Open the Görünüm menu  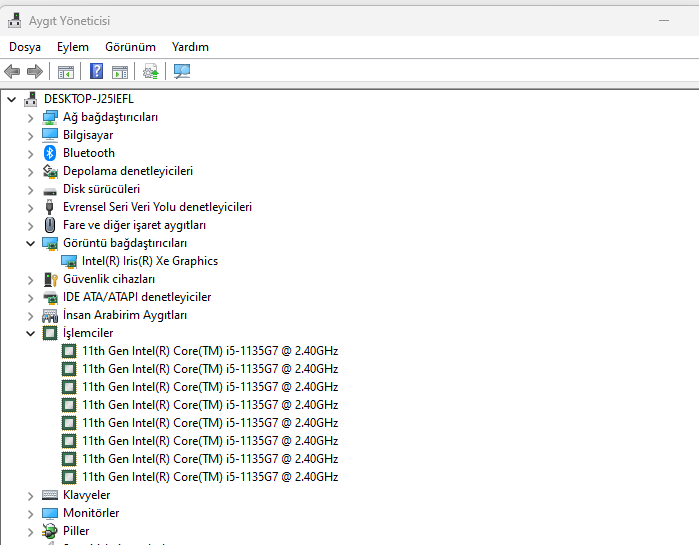pos(130,47)
